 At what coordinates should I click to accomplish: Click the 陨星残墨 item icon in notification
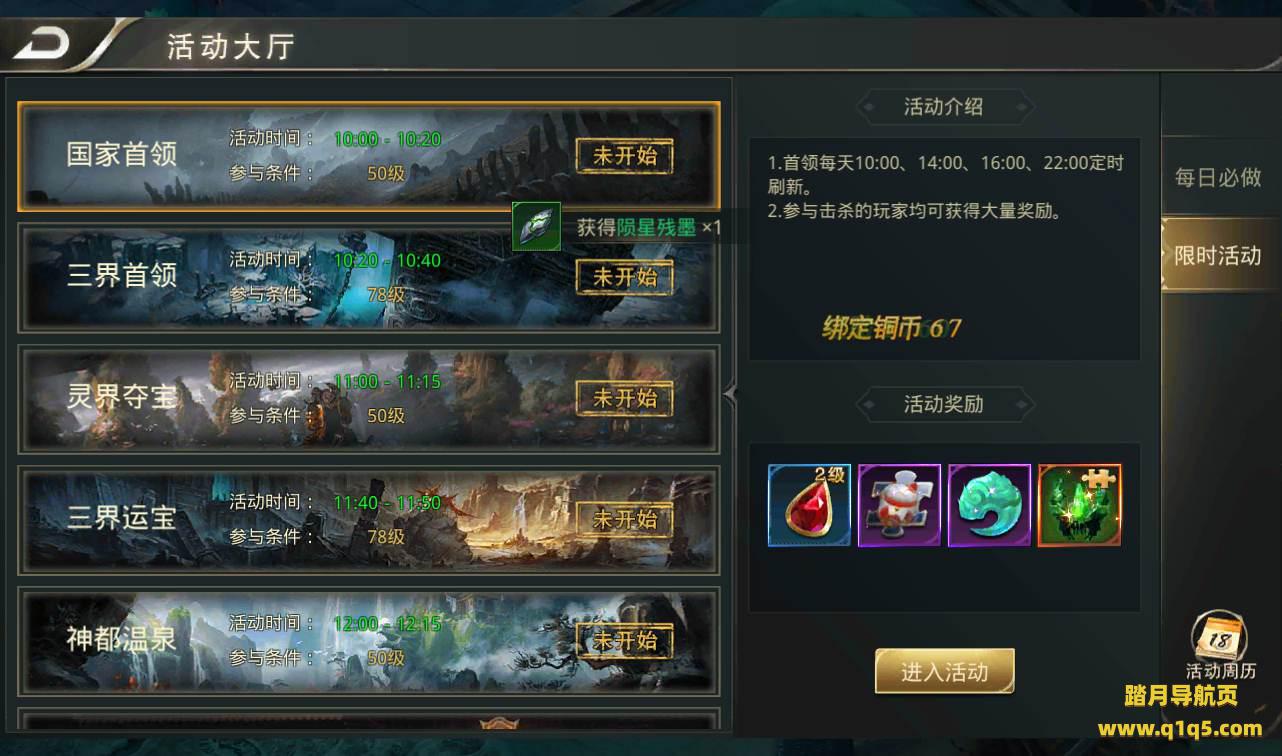[536, 226]
